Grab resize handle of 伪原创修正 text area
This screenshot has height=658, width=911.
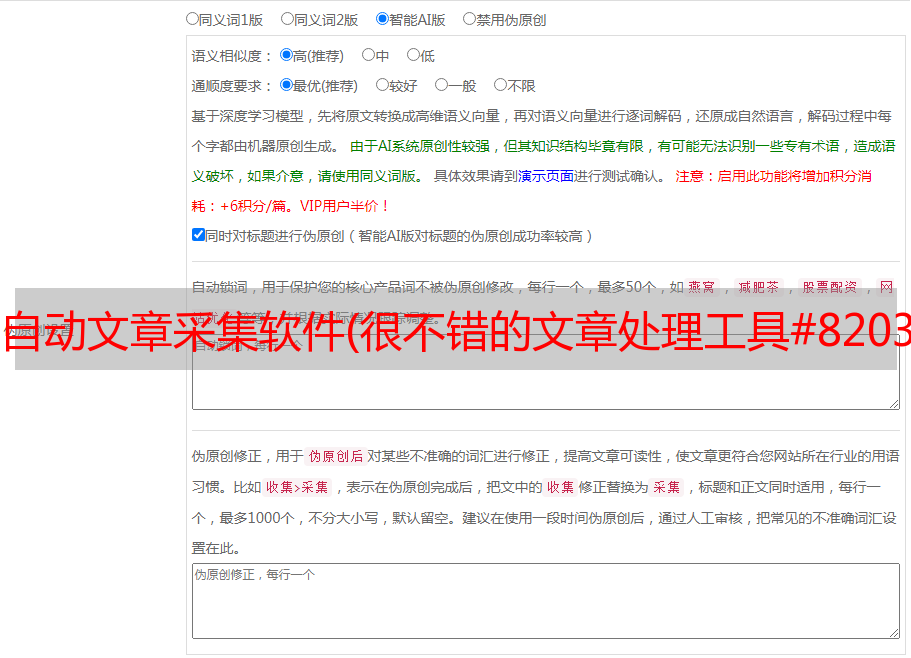[894, 633]
